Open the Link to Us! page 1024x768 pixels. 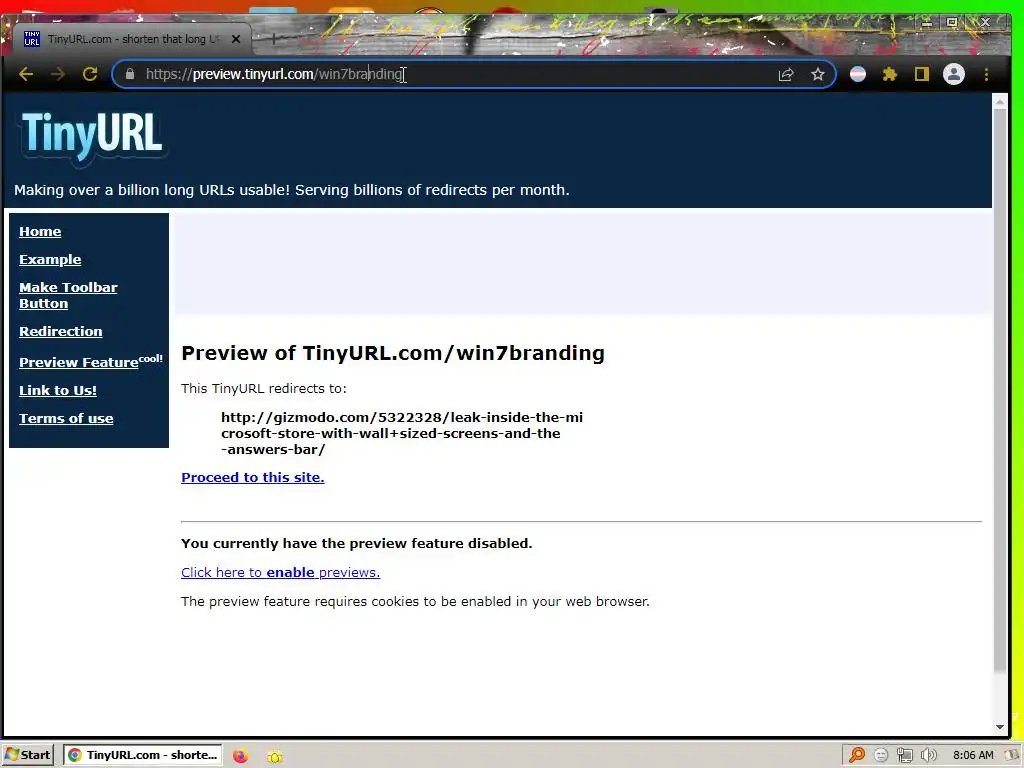point(57,391)
